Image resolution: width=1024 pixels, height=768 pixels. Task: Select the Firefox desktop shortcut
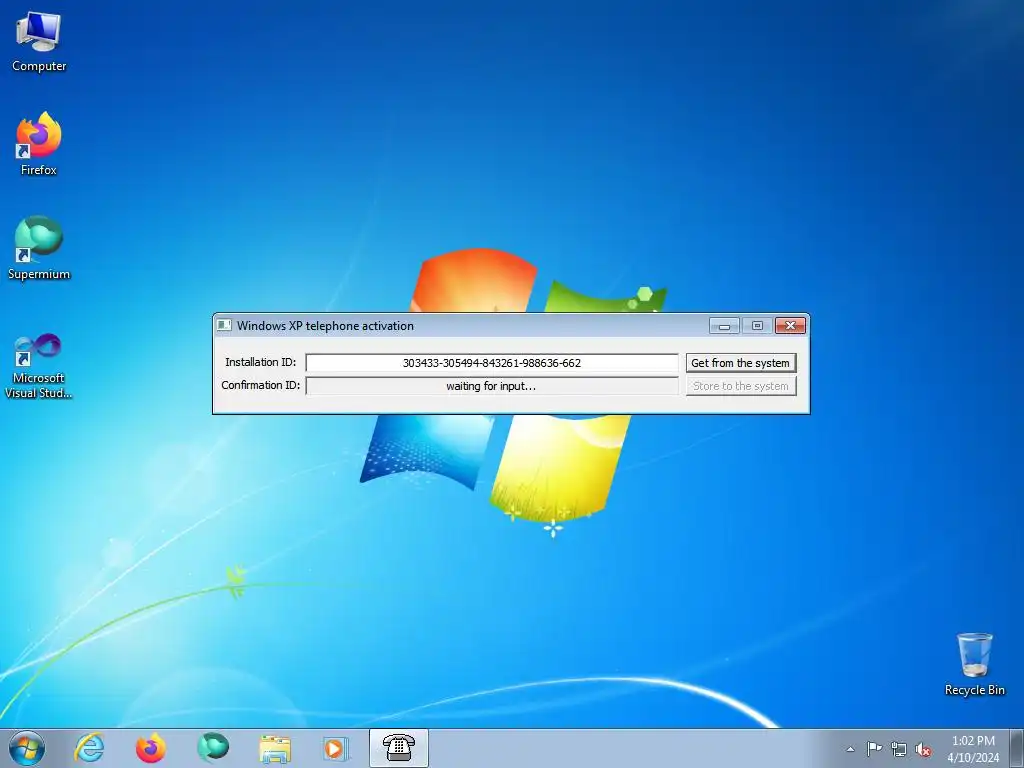[39, 144]
